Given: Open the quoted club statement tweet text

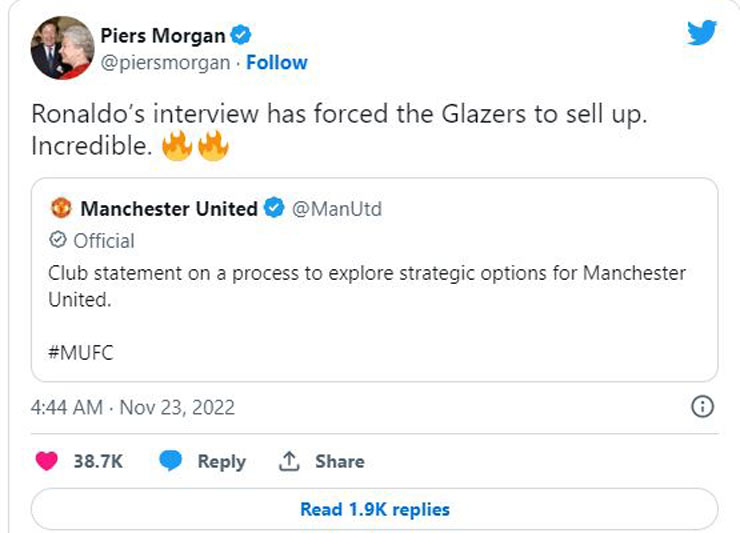Looking at the screenshot, I should tap(367, 285).
